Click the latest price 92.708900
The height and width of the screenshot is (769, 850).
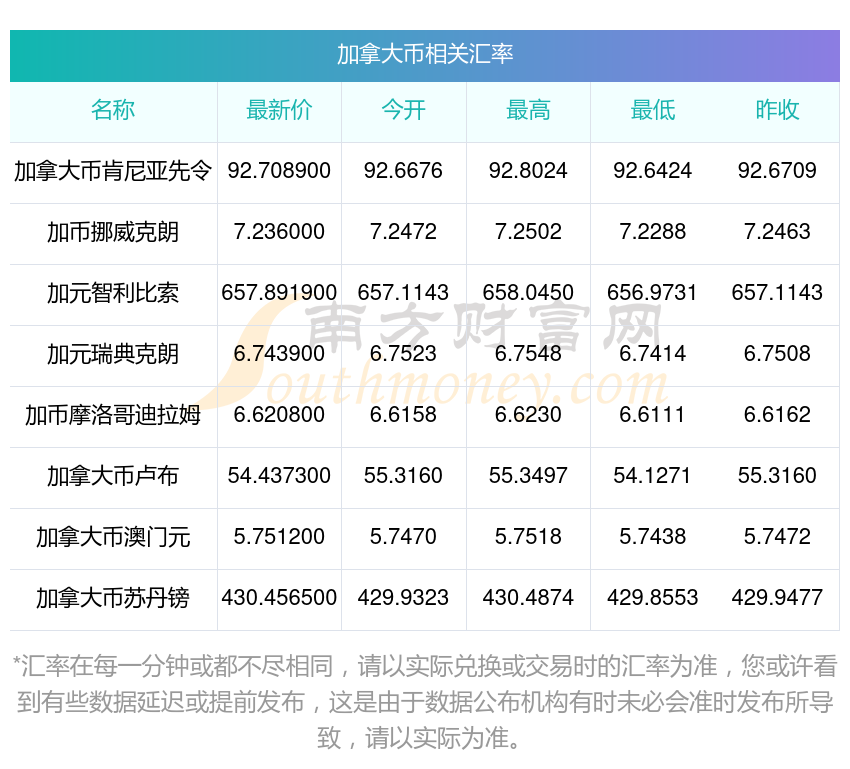click(279, 171)
